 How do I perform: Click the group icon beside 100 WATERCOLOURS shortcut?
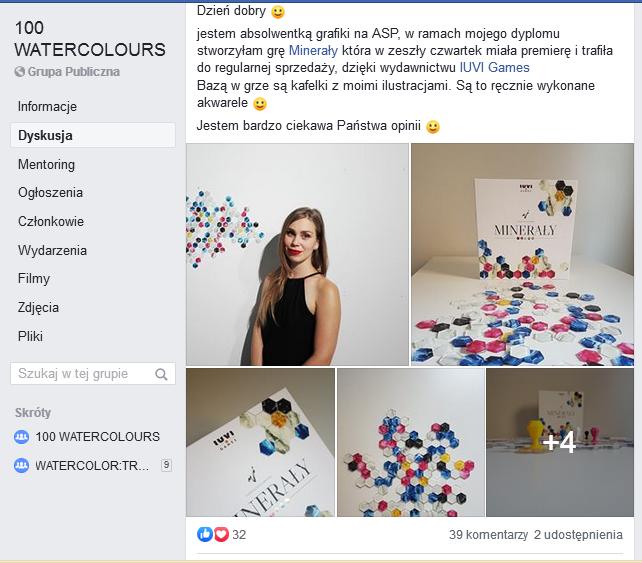(x=22, y=437)
